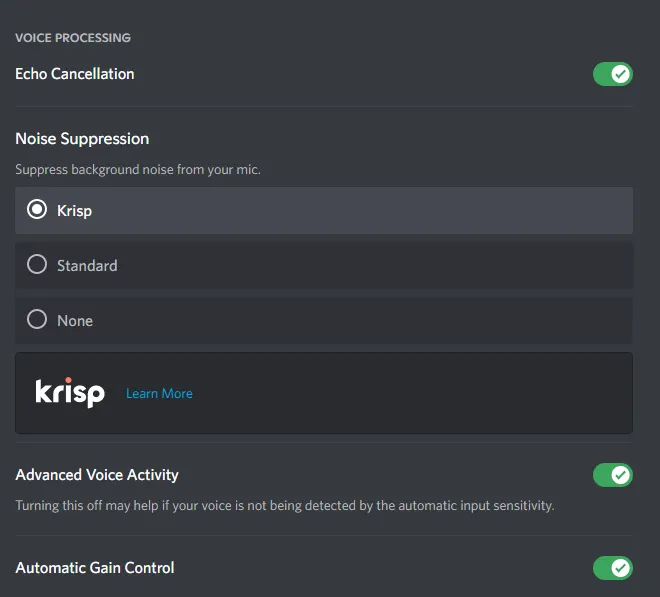Click the 'Turning this off may help' hint text

284,506
